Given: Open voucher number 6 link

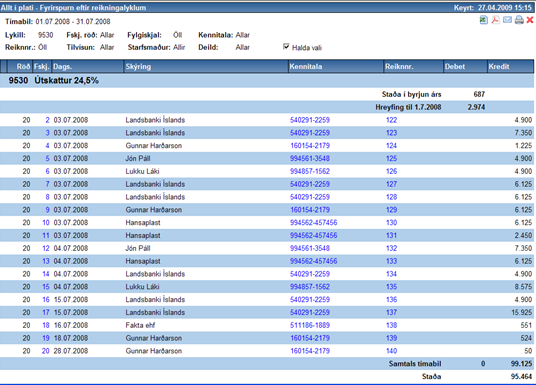Looking at the screenshot, I should (x=47, y=171).
